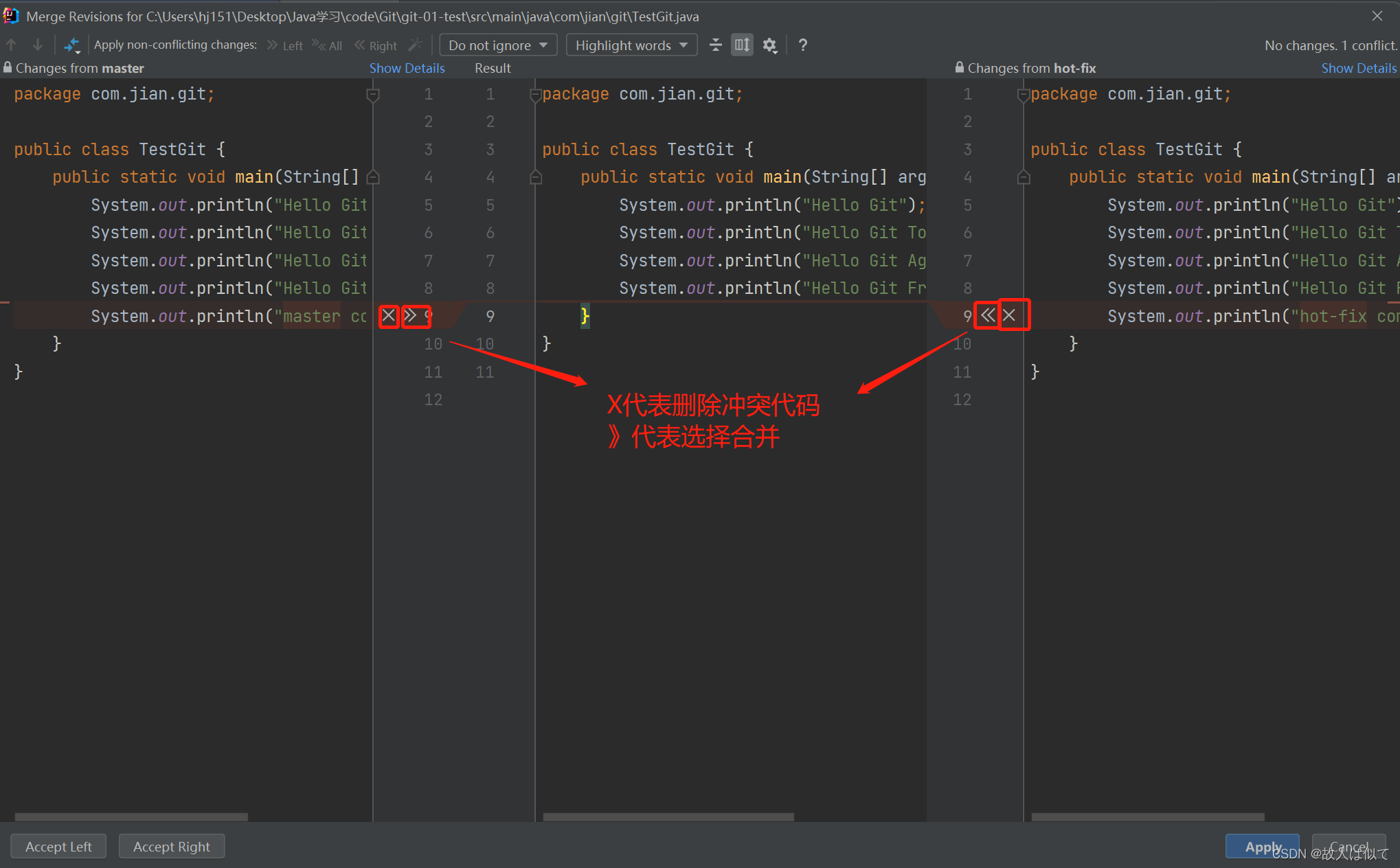
Task: Open help question mark icon
Action: pyautogui.click(x=802, y=45)
